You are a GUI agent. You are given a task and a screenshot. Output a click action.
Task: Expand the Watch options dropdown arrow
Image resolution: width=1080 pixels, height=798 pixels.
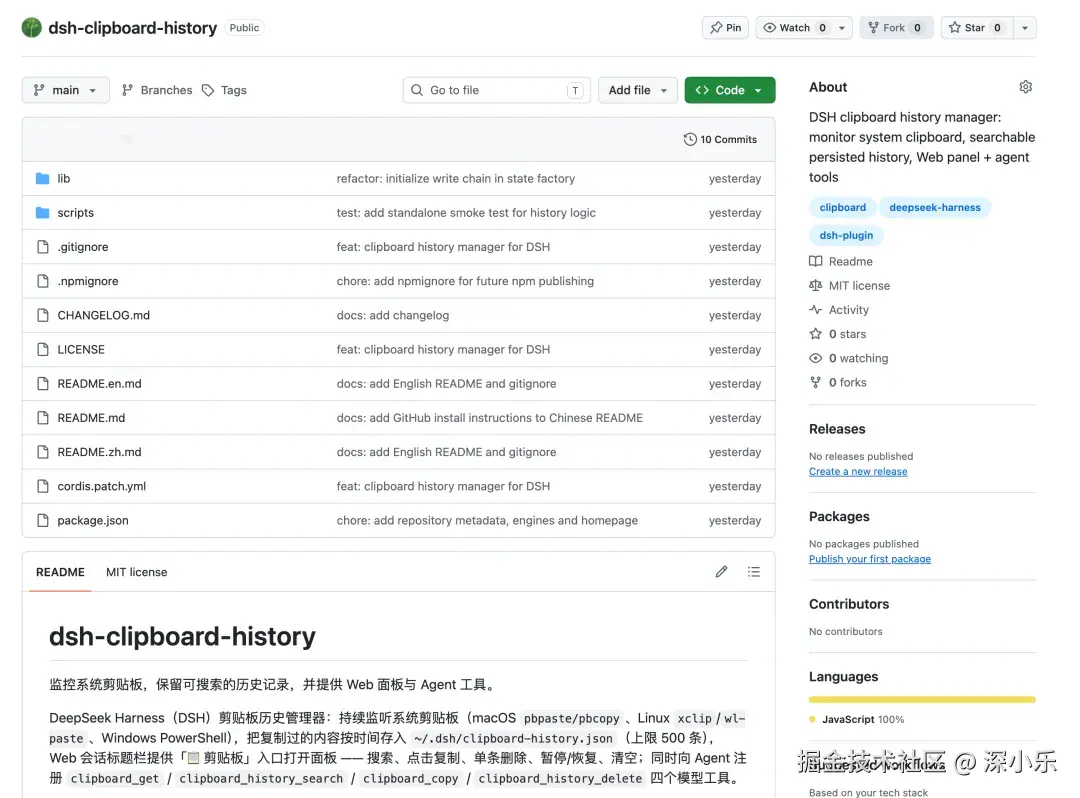[842, 28]
